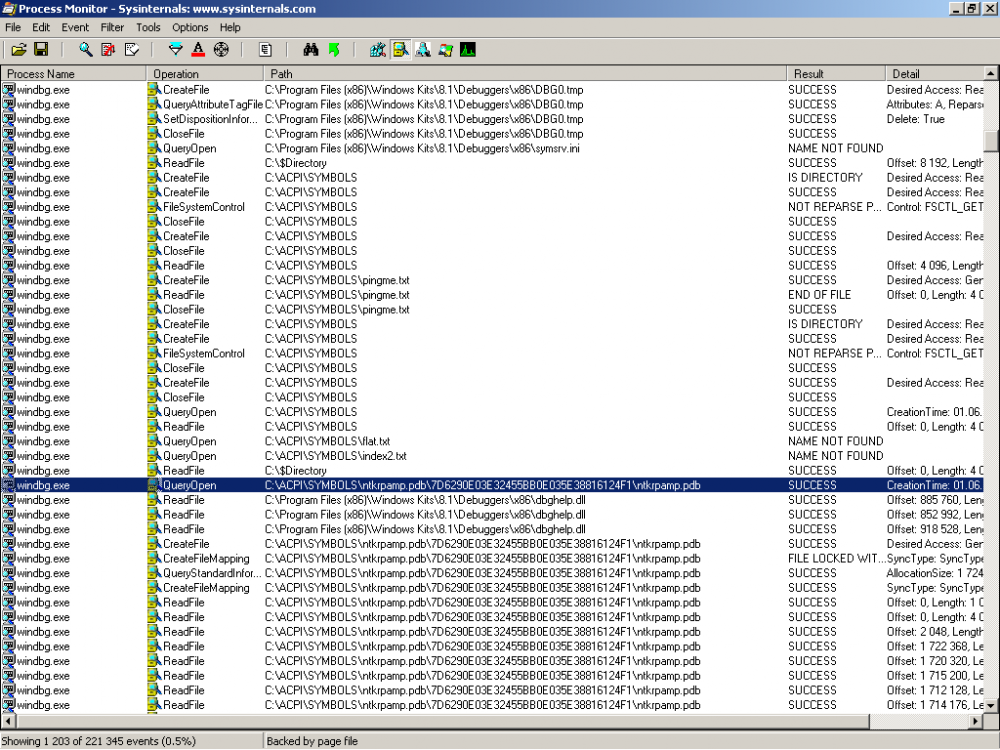Click the Highlight red-underlined A icon
The height and width of the screenshot is (750, 1000).
coord(198,49)
